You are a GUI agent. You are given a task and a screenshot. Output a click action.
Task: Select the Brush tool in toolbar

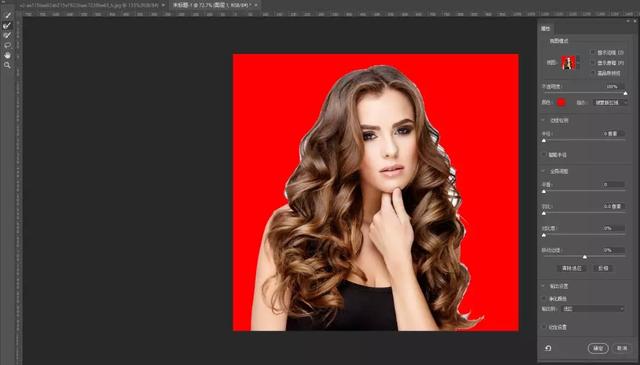[x=7, y=35]
